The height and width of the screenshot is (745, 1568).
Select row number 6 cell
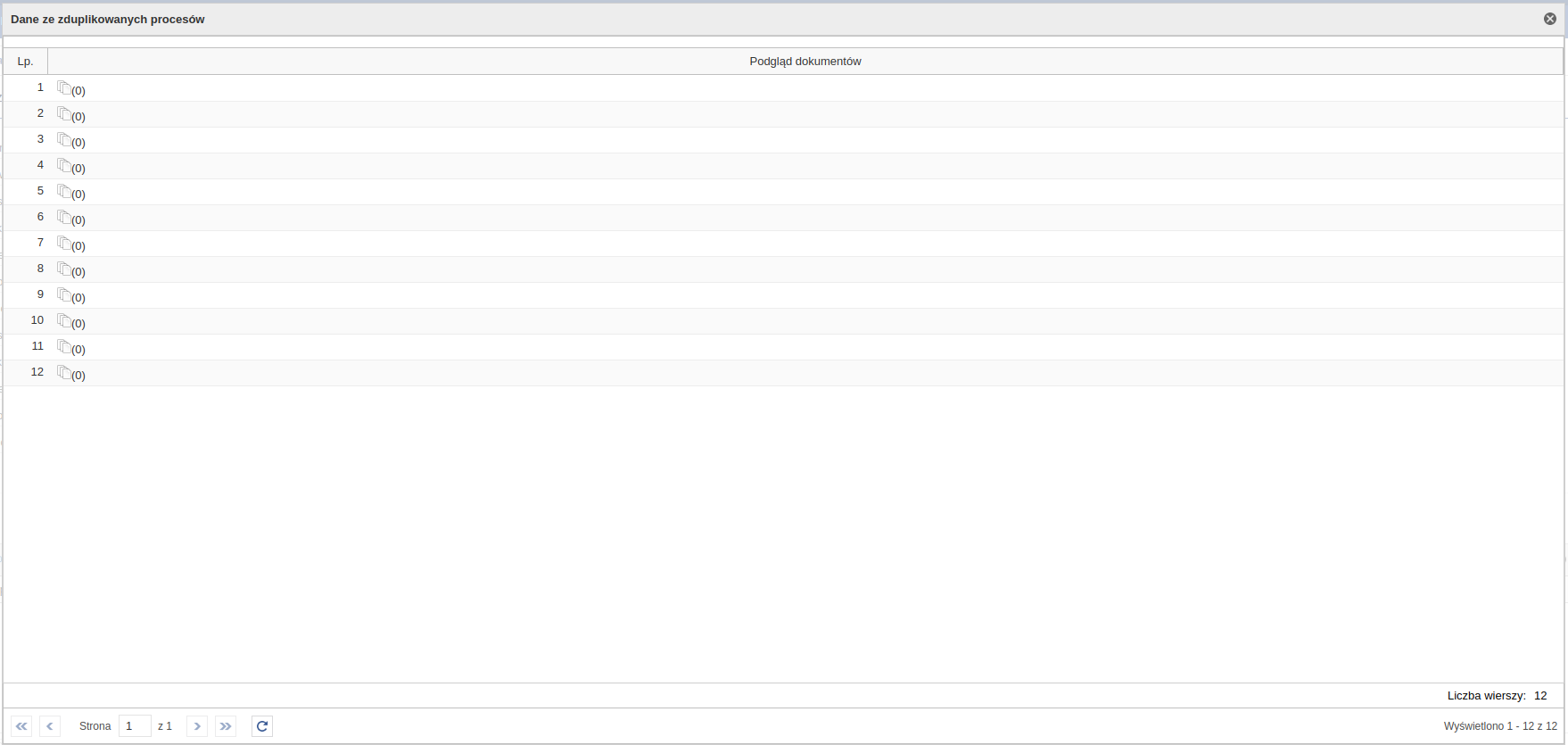pos(25,217)
